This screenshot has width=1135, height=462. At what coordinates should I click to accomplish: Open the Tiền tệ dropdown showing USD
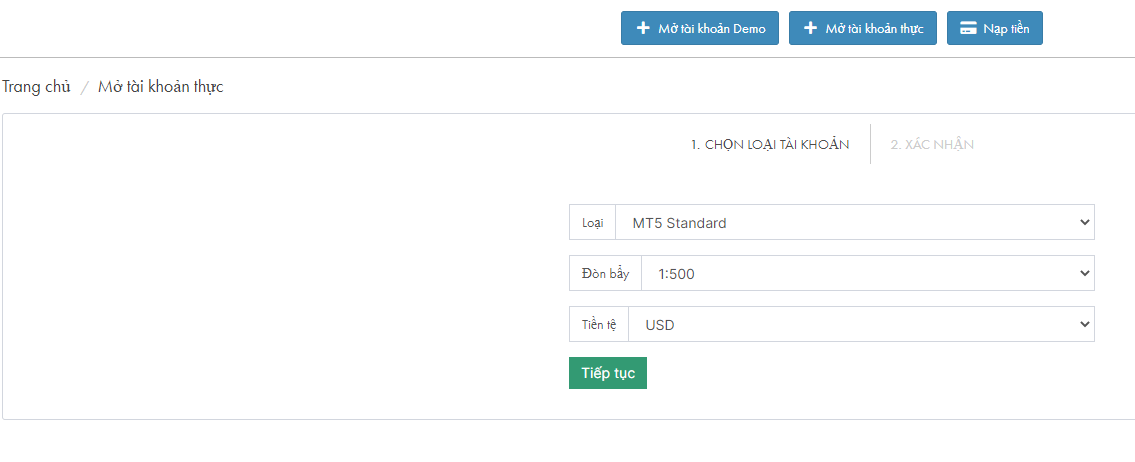pos(861,324)
